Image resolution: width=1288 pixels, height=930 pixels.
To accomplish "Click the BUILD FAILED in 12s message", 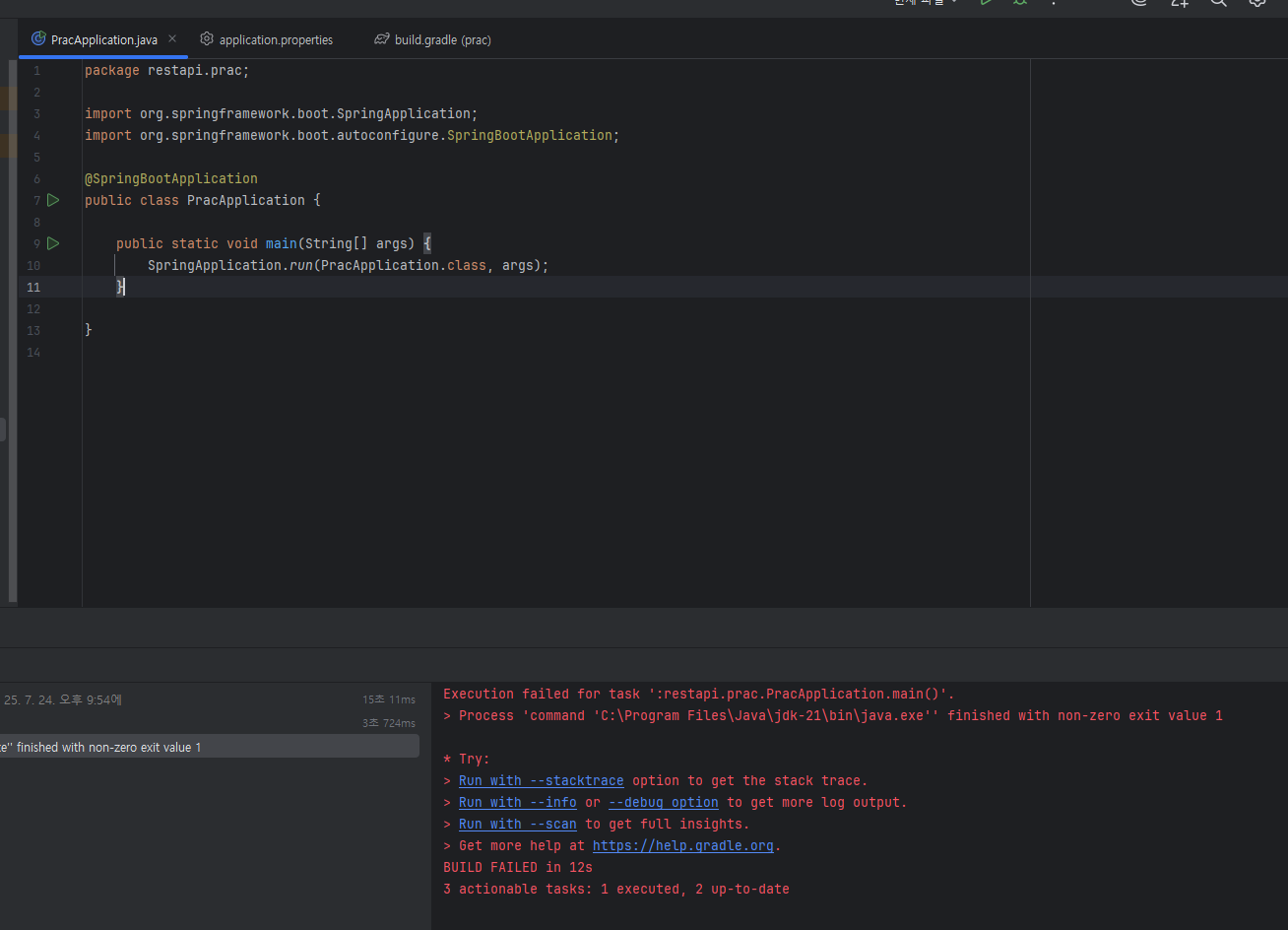I will coord(518,867).
